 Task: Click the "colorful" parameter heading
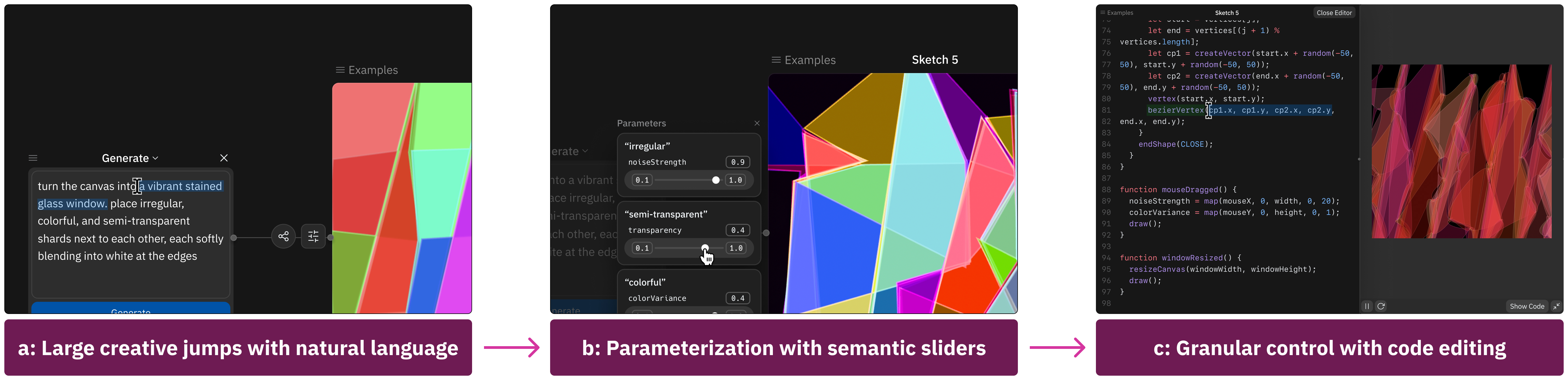(645, 283)
